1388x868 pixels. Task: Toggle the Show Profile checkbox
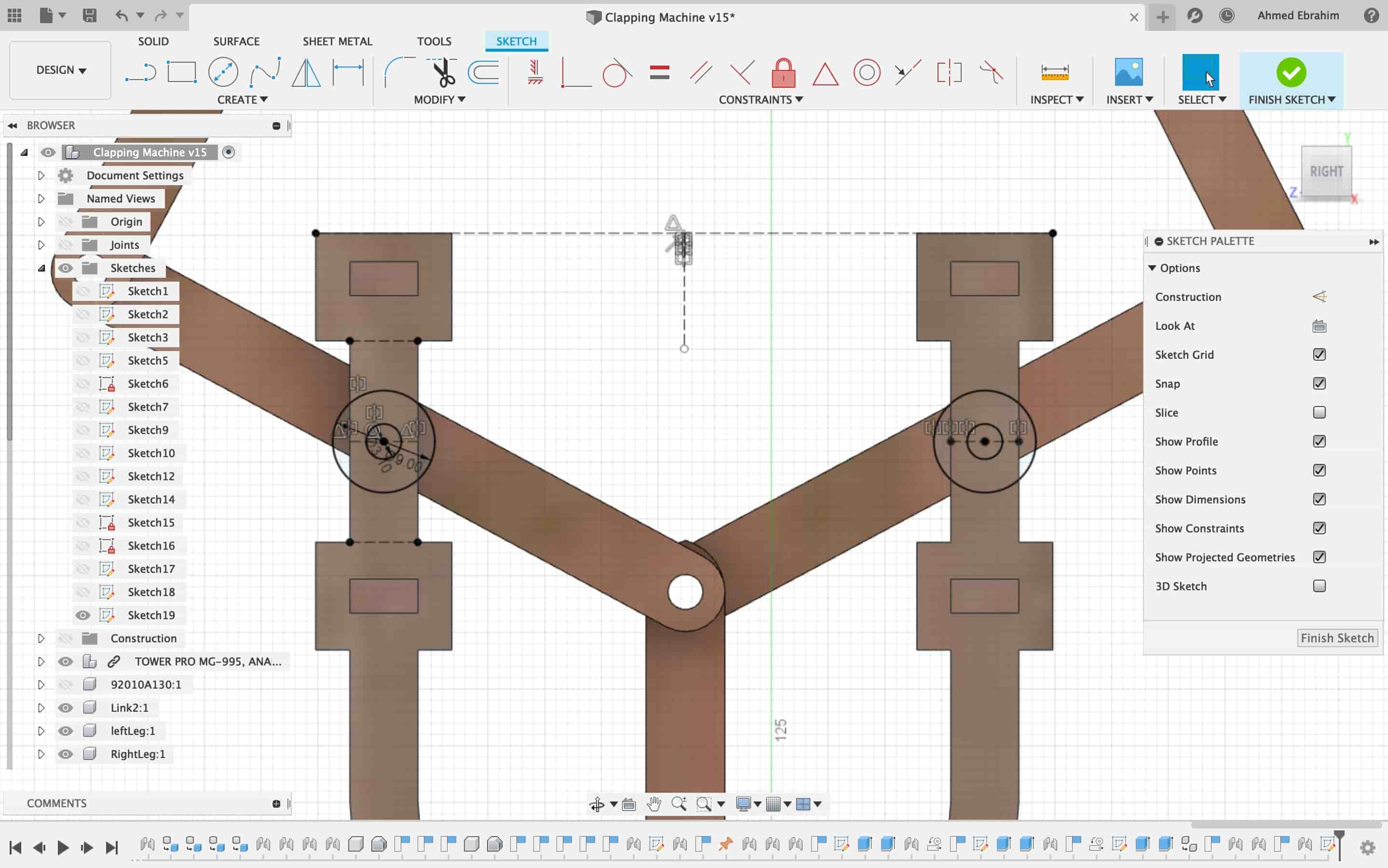[1319, 441]
